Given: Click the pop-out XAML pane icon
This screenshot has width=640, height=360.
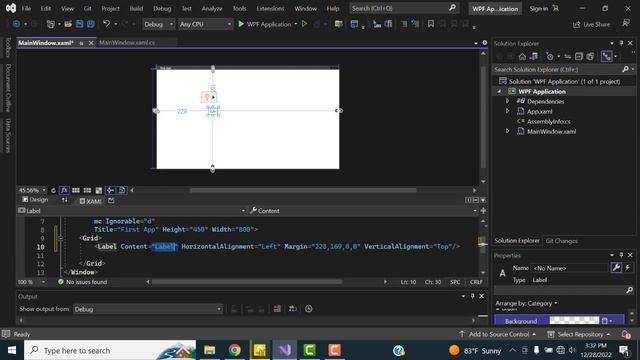Looking at the screenshot, I should pyautogui.click(x=111, y=200).
